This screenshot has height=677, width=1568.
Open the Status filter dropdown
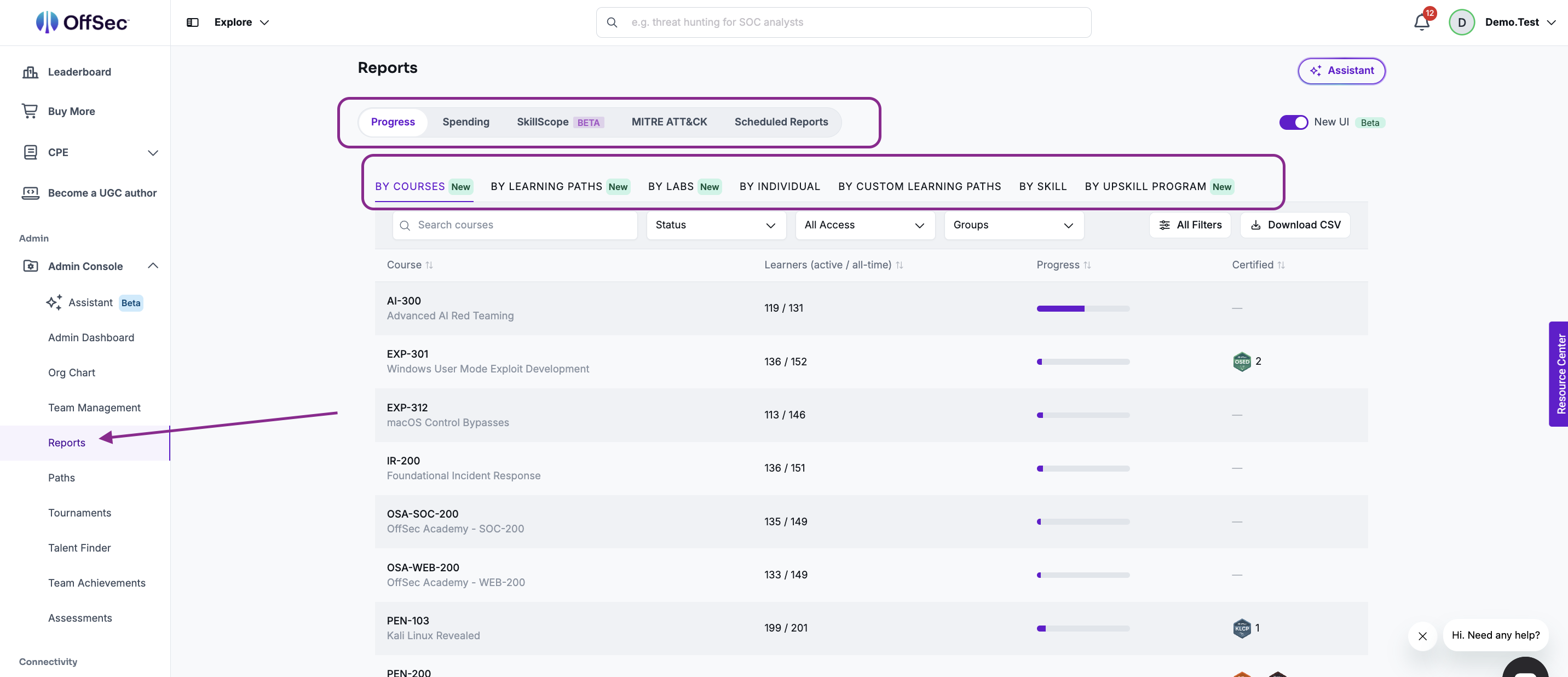pyautogui.click(x=716, y=225)
